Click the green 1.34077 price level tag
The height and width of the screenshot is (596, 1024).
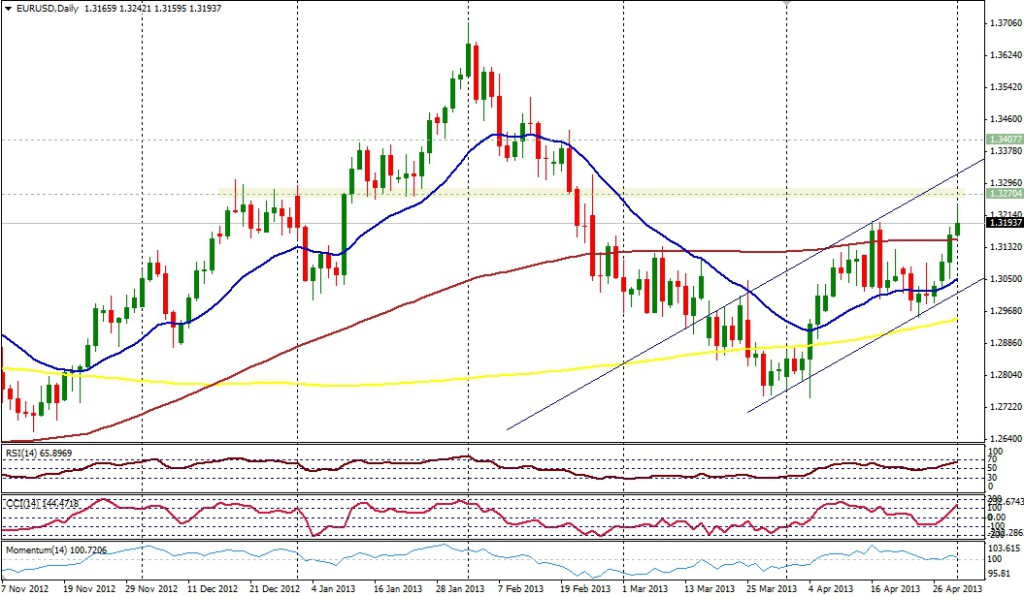1002,139
